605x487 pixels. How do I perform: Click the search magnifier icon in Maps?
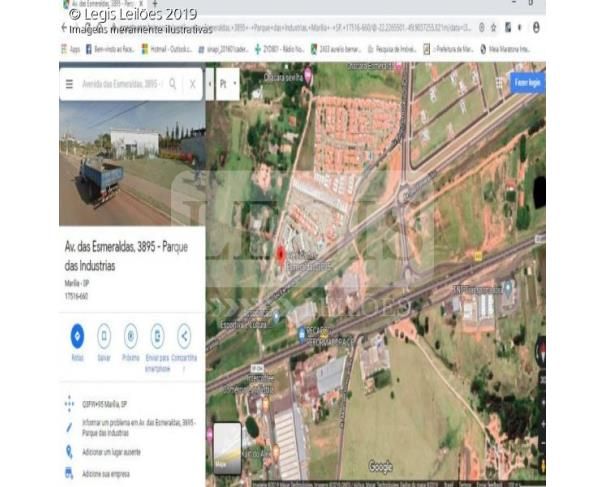tap(172, 84)
